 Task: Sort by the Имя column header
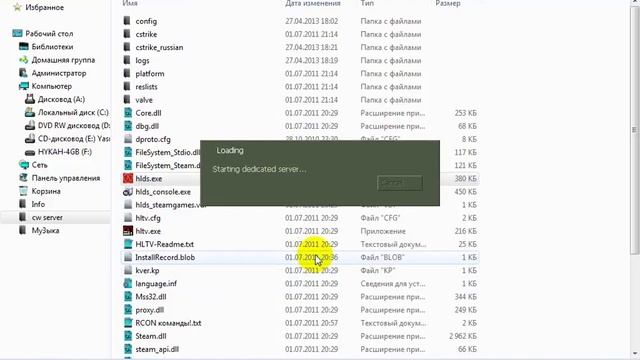130,3
